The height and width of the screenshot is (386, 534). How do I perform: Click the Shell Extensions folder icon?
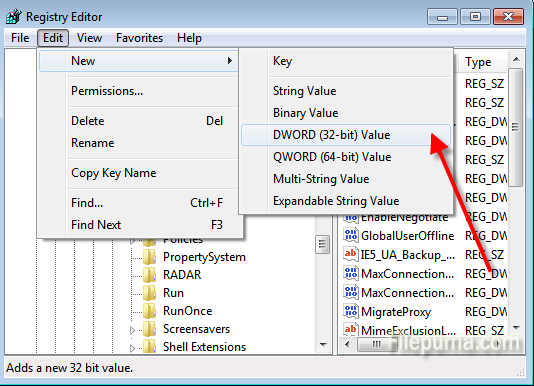[x=150, y=346]
